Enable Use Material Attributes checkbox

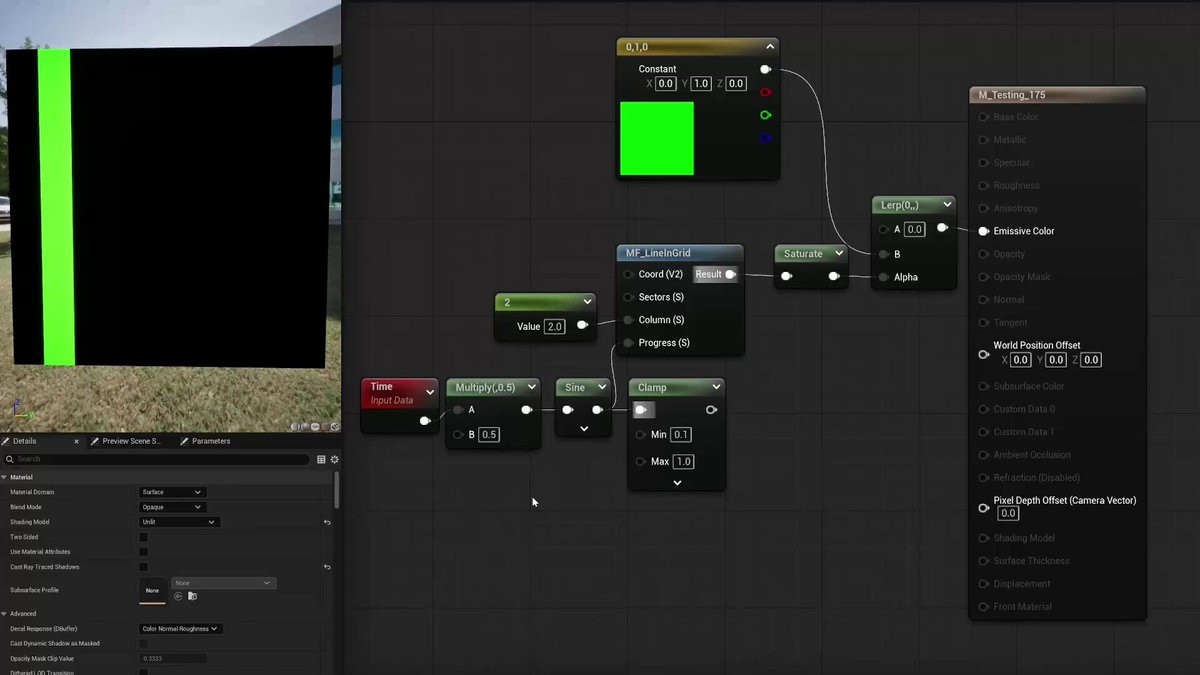pyautogui.click(x=143, y=552)
